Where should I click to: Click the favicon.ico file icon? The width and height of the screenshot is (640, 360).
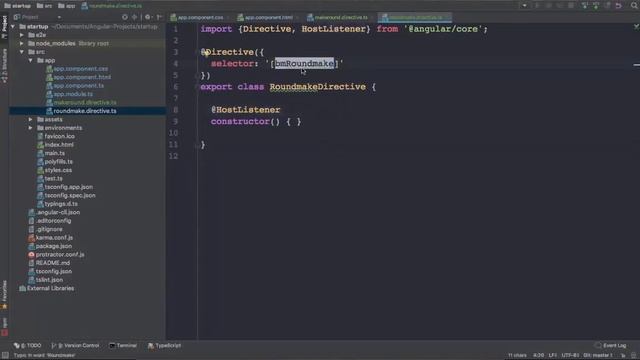(x=40, y=136)
